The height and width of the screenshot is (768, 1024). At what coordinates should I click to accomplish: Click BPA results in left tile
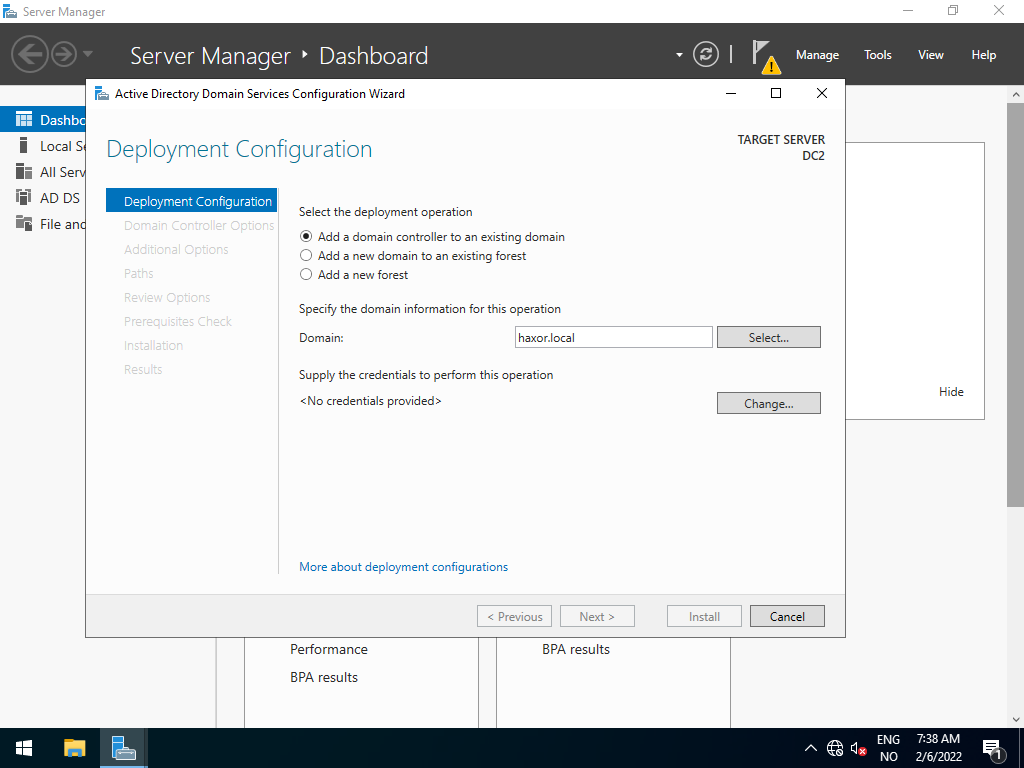click(x=324, y=677)
